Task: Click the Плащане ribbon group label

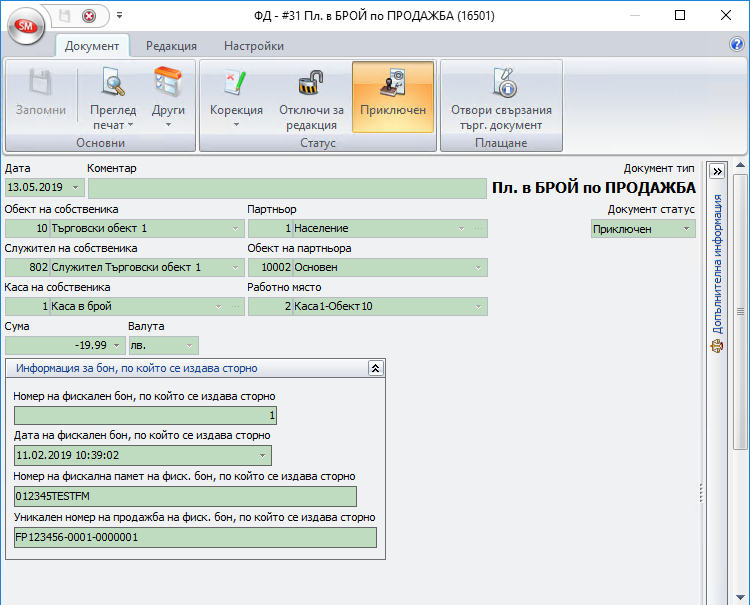Action: (x=501, y=143)
